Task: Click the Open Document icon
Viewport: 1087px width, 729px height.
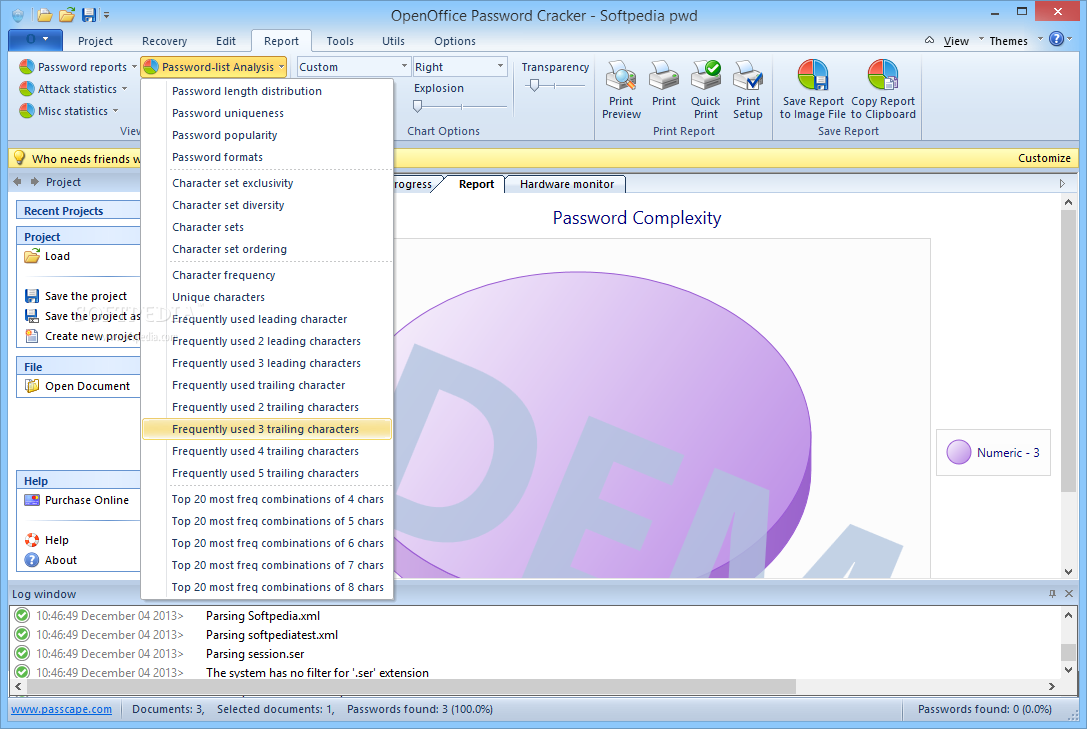Action: coord(32,386)
